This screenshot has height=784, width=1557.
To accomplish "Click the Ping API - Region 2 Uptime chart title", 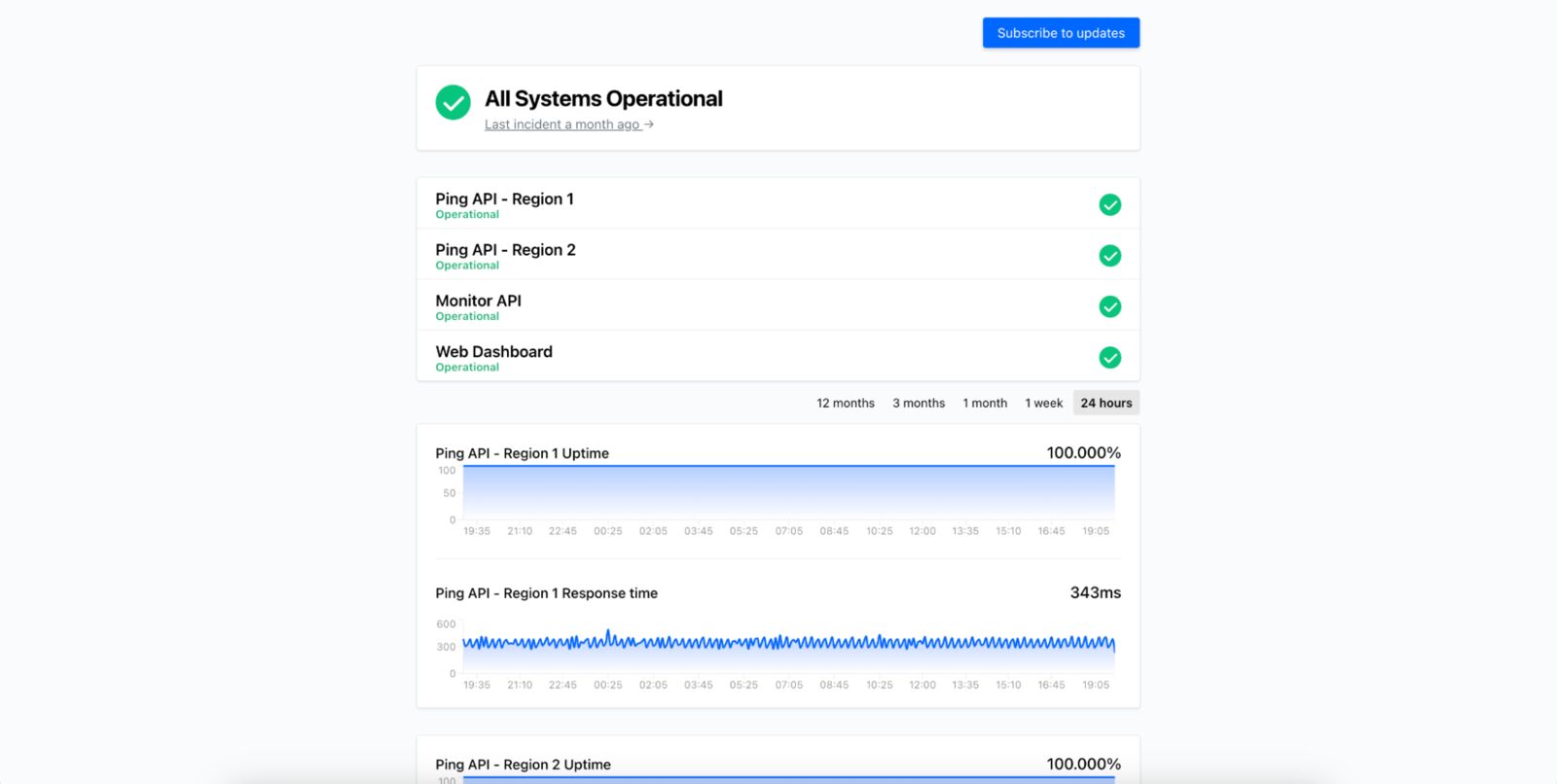I will coord(523,765).
